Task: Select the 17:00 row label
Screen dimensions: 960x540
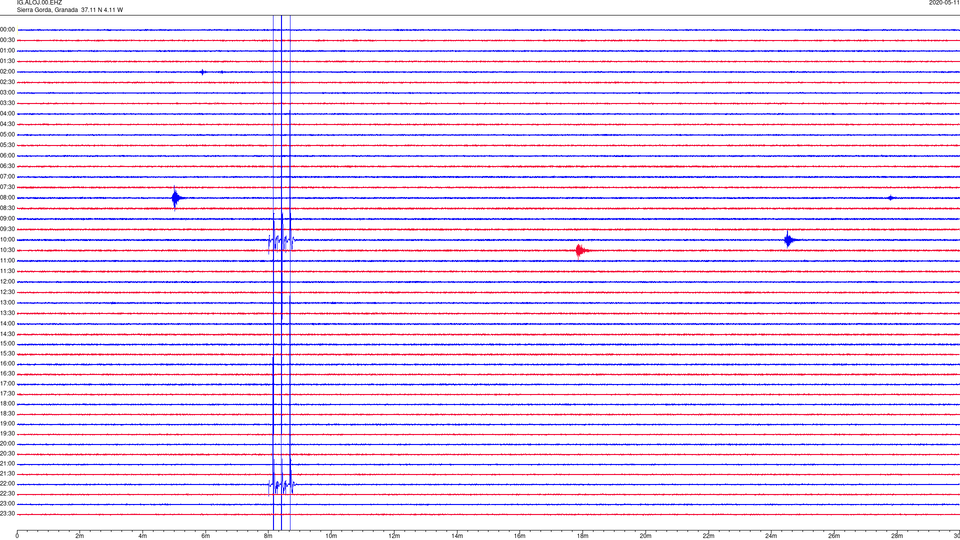Action: 8,383
